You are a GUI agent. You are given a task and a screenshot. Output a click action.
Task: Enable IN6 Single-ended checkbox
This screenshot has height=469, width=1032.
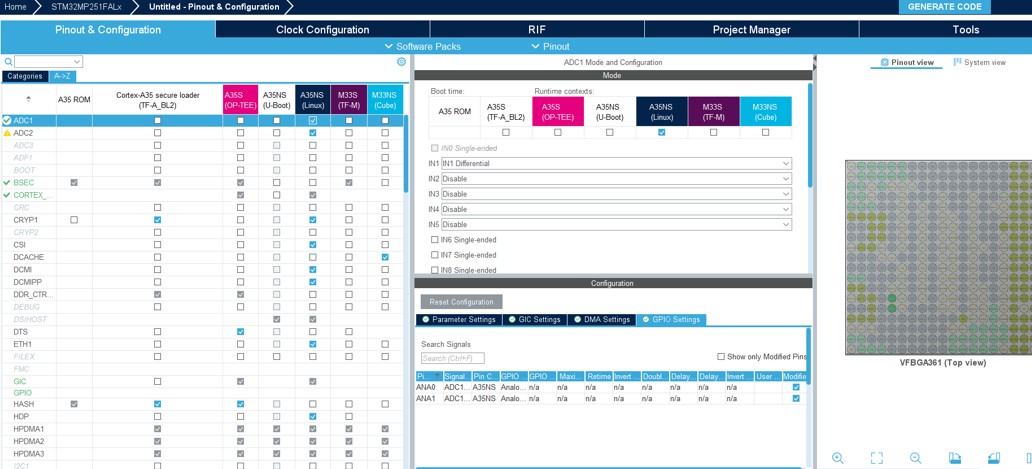[x=434, y=240]
